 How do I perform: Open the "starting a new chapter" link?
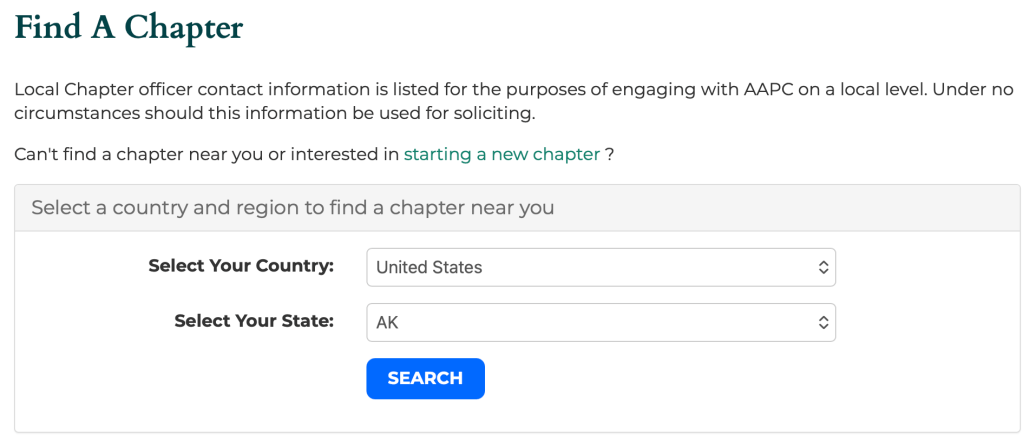(x=501, y=155)
